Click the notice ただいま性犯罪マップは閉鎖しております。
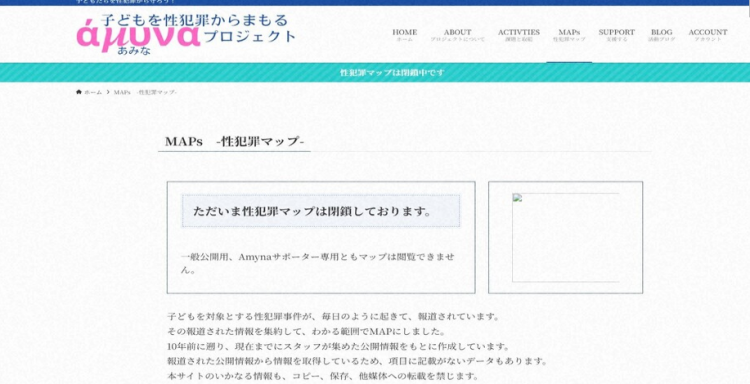The width and height of the screenshot is (750, 384). point(320,211)
